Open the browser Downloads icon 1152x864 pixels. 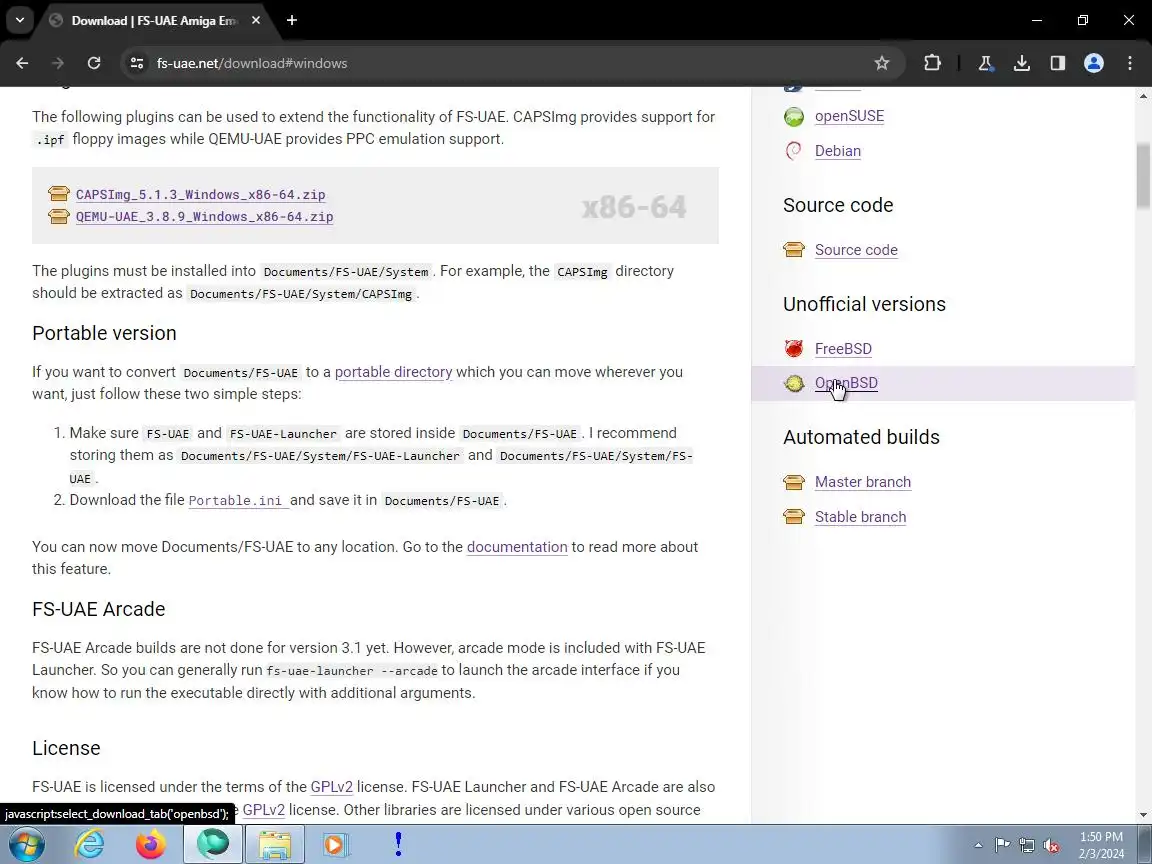(x=1021, y=63)
